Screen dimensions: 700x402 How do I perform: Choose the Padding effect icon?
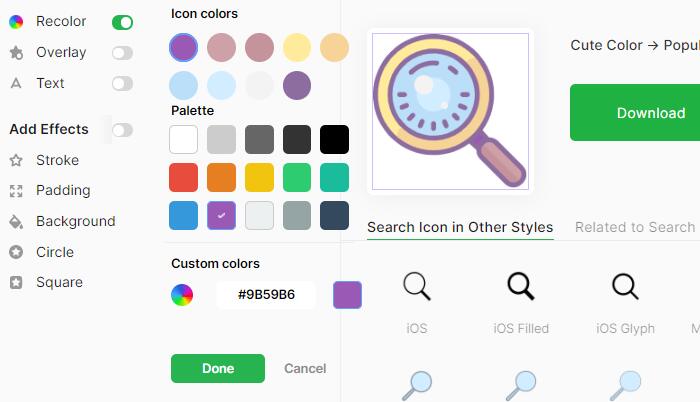point(16,191)
